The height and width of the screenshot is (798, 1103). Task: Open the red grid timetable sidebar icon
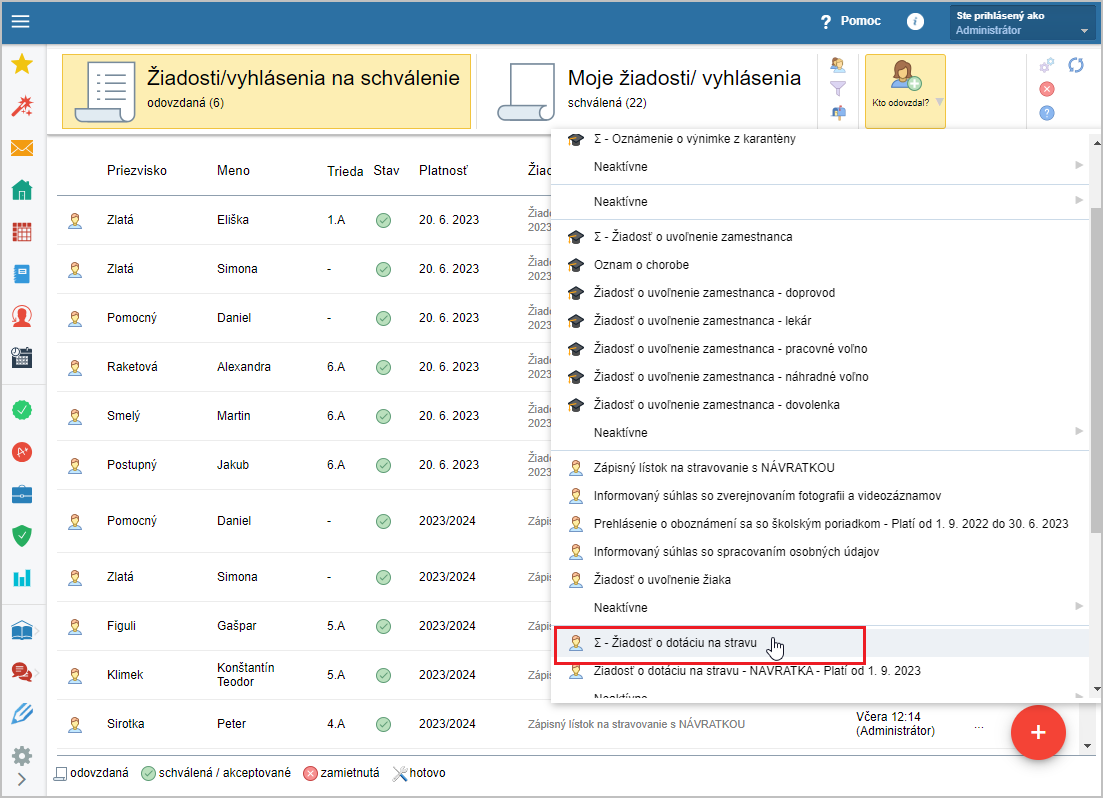[x=22, y=232]
